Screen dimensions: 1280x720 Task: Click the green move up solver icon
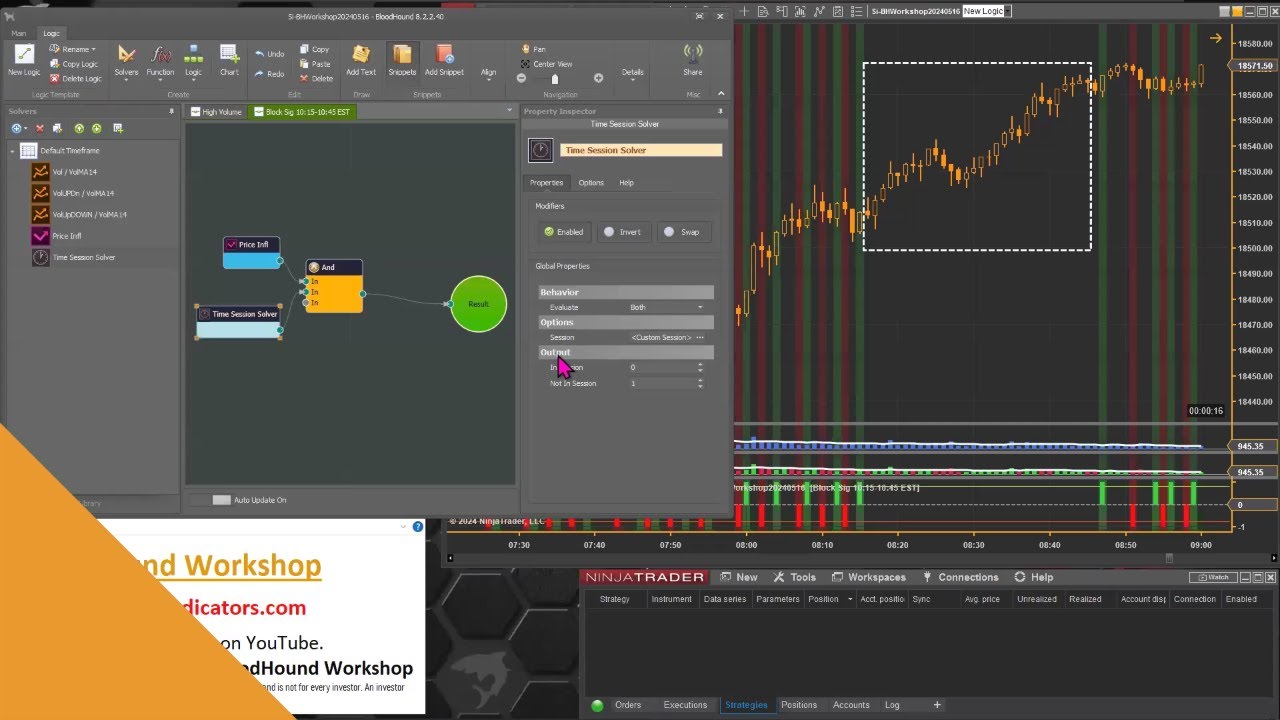point(80,128)
